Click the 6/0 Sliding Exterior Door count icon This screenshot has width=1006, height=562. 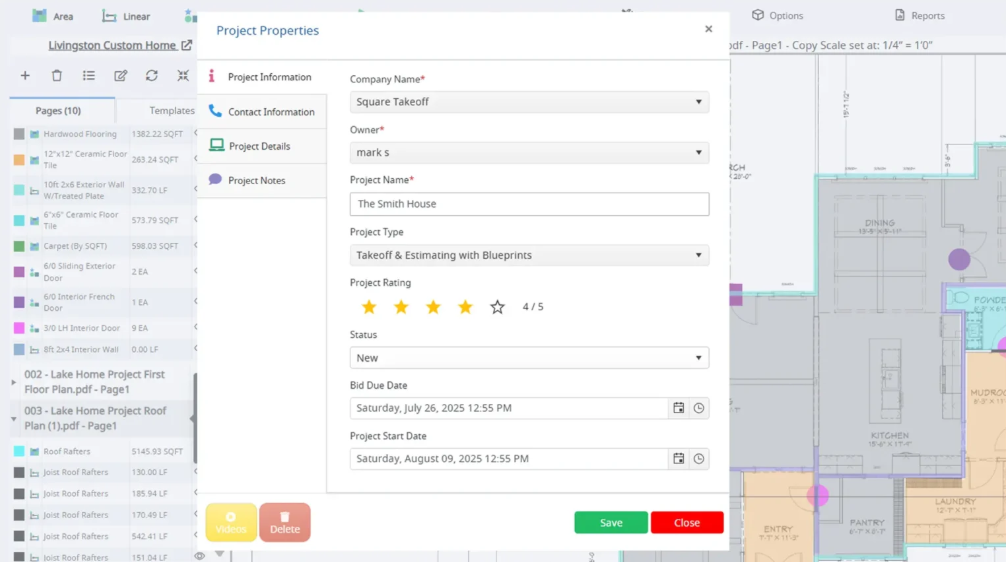tap(35, 273)
